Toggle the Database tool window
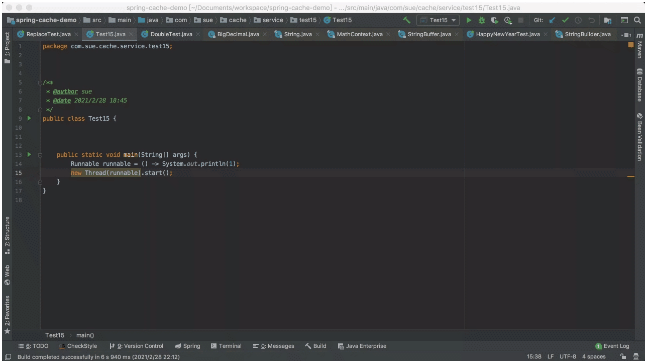Viewport: 645px width, 361px height. click(x=640, y=85)
